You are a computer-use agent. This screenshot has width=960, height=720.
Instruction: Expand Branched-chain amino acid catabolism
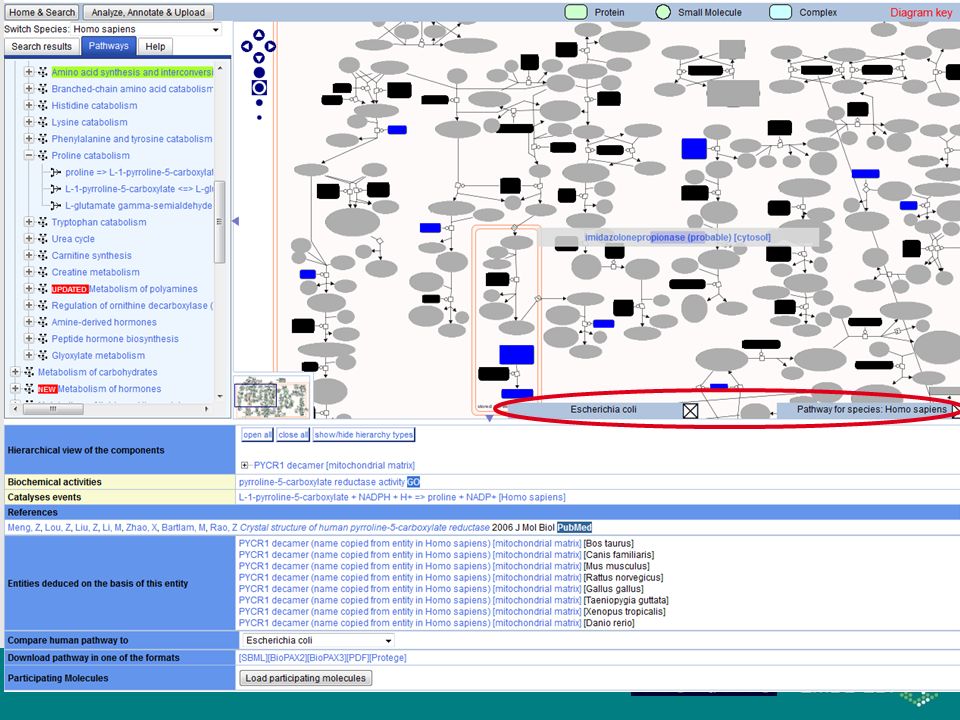point(29,89)
